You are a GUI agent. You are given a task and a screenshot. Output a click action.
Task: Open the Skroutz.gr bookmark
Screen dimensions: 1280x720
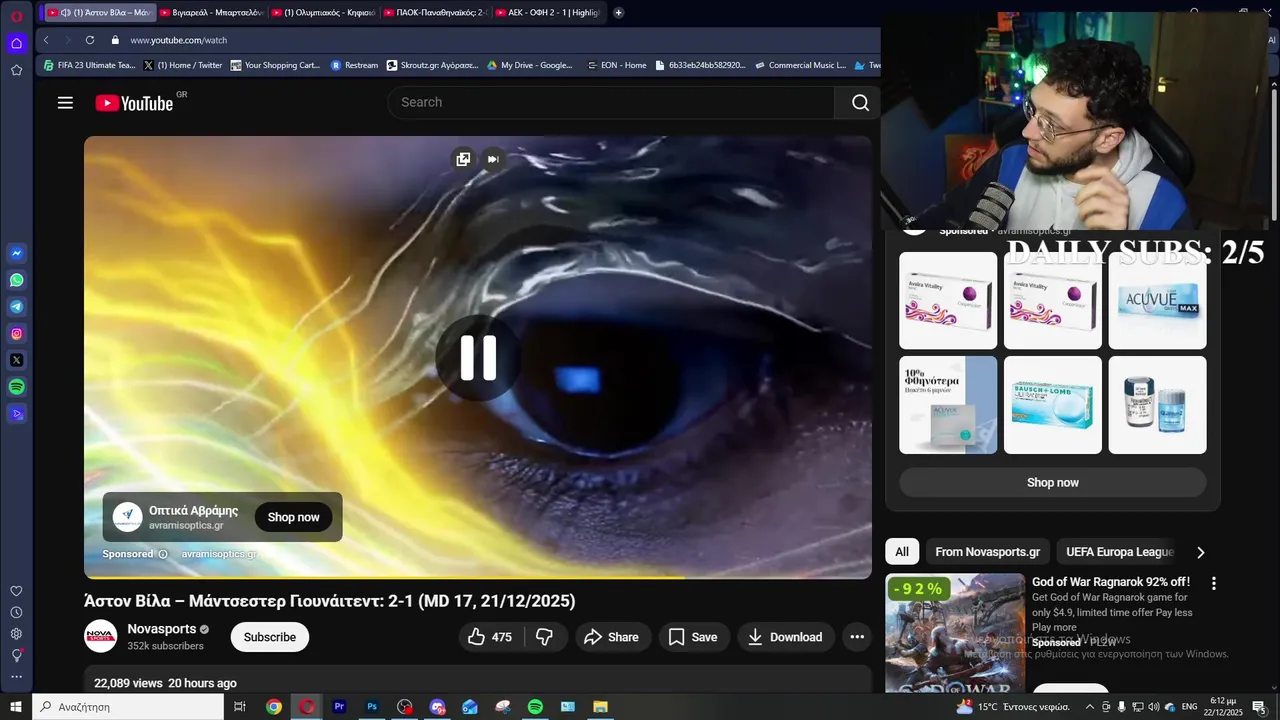pos(432,65)
